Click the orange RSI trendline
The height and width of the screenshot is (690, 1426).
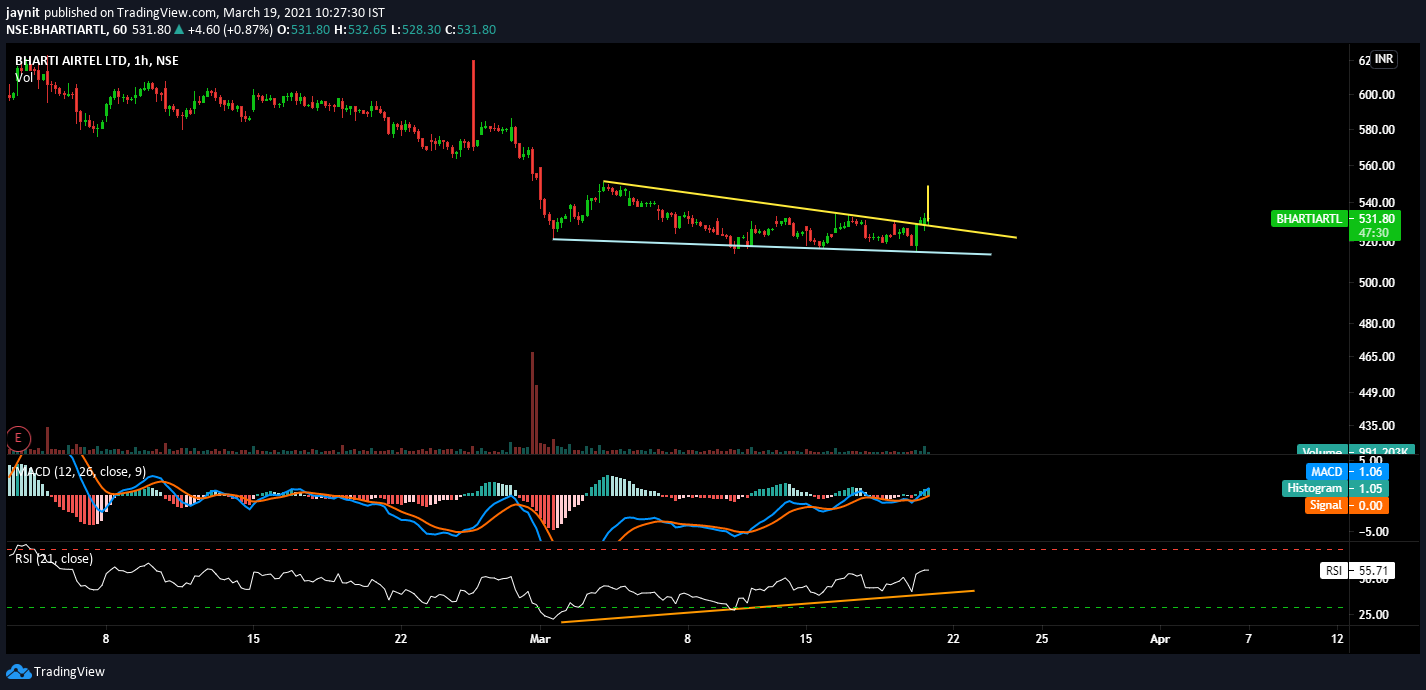(768, 606)
